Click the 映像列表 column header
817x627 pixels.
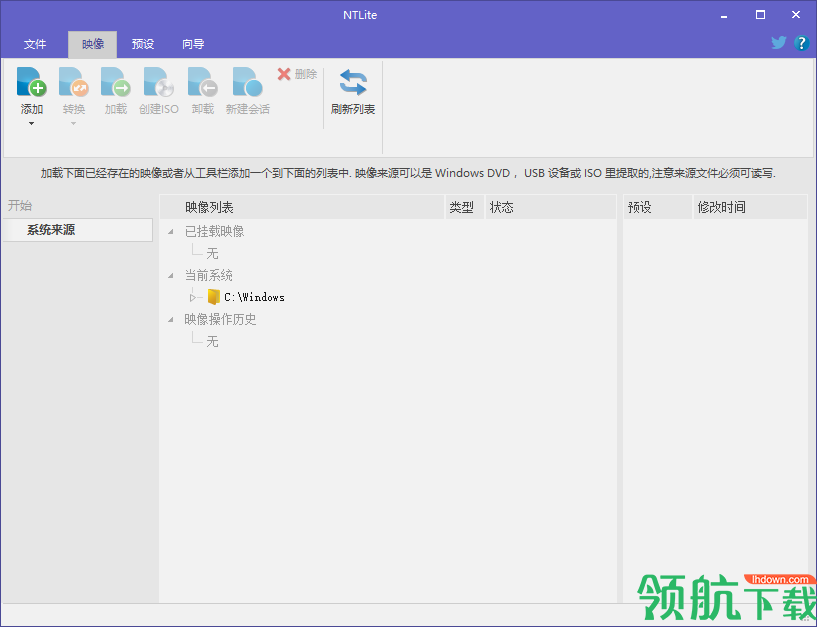(x=302, y=207)
